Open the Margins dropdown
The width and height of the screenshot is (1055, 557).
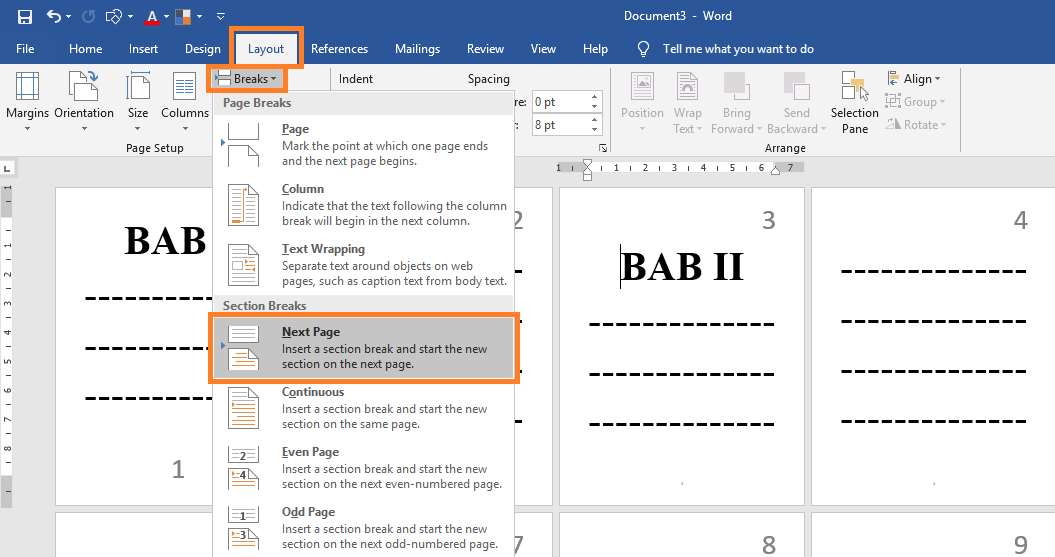click(x=28, y=101)
